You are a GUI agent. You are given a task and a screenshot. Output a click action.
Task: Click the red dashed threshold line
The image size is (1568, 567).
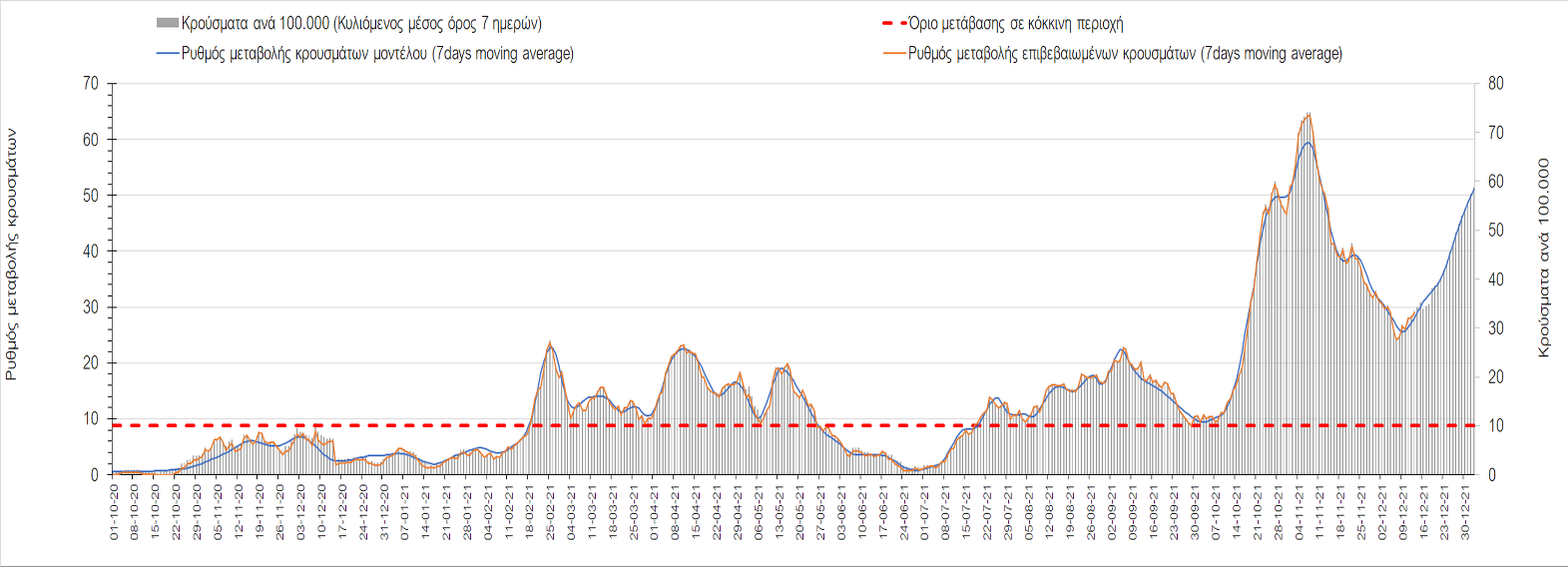[x=699, y=426]
